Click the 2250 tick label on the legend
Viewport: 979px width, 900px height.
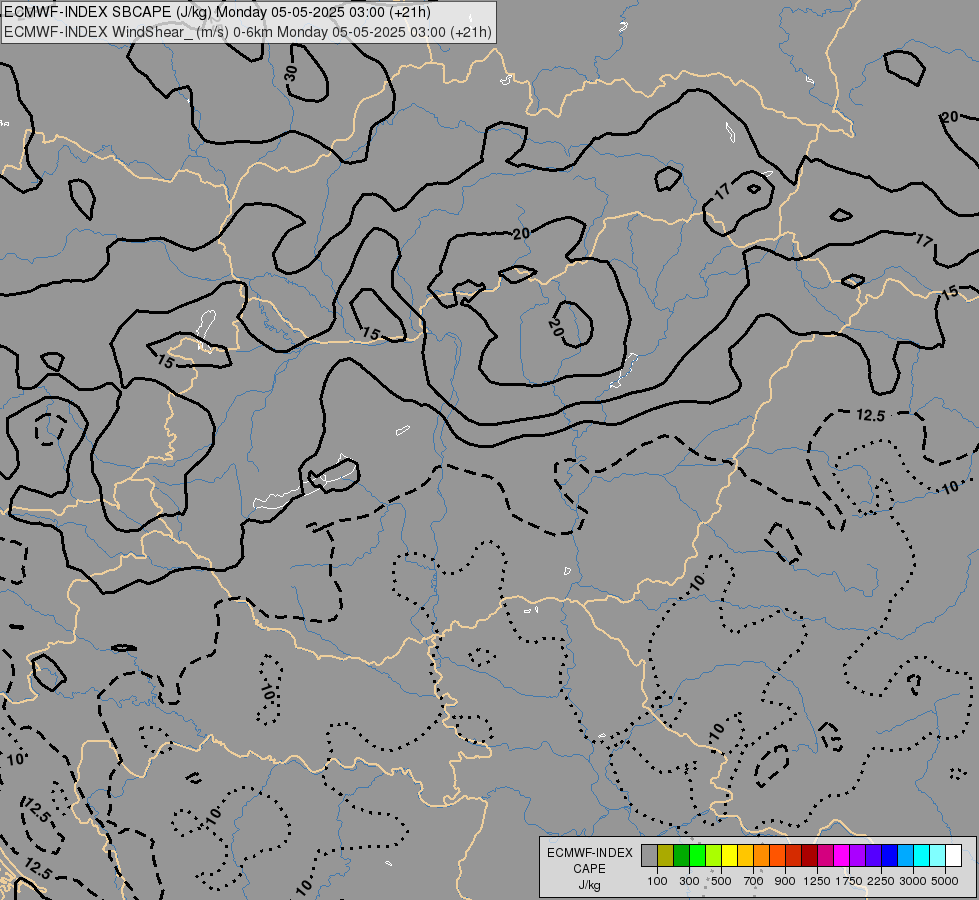[881, 881]
